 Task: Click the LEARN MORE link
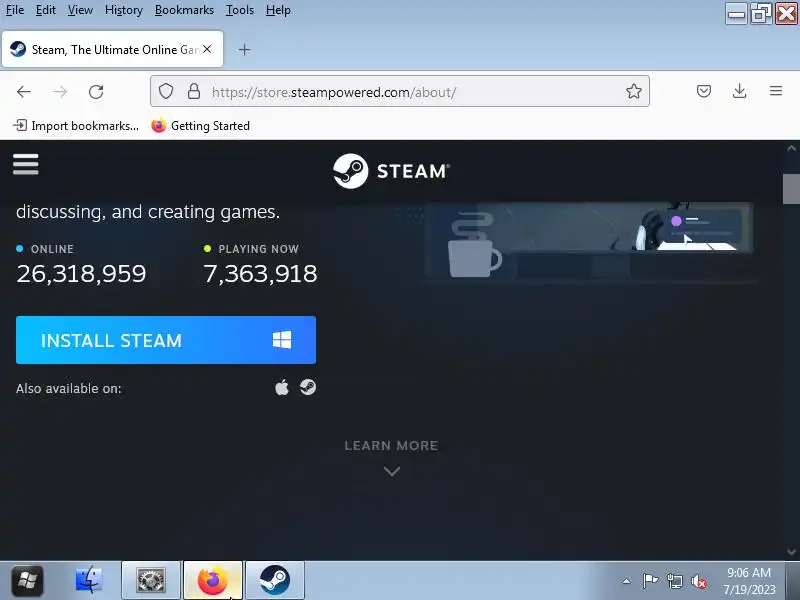(391, 445)
